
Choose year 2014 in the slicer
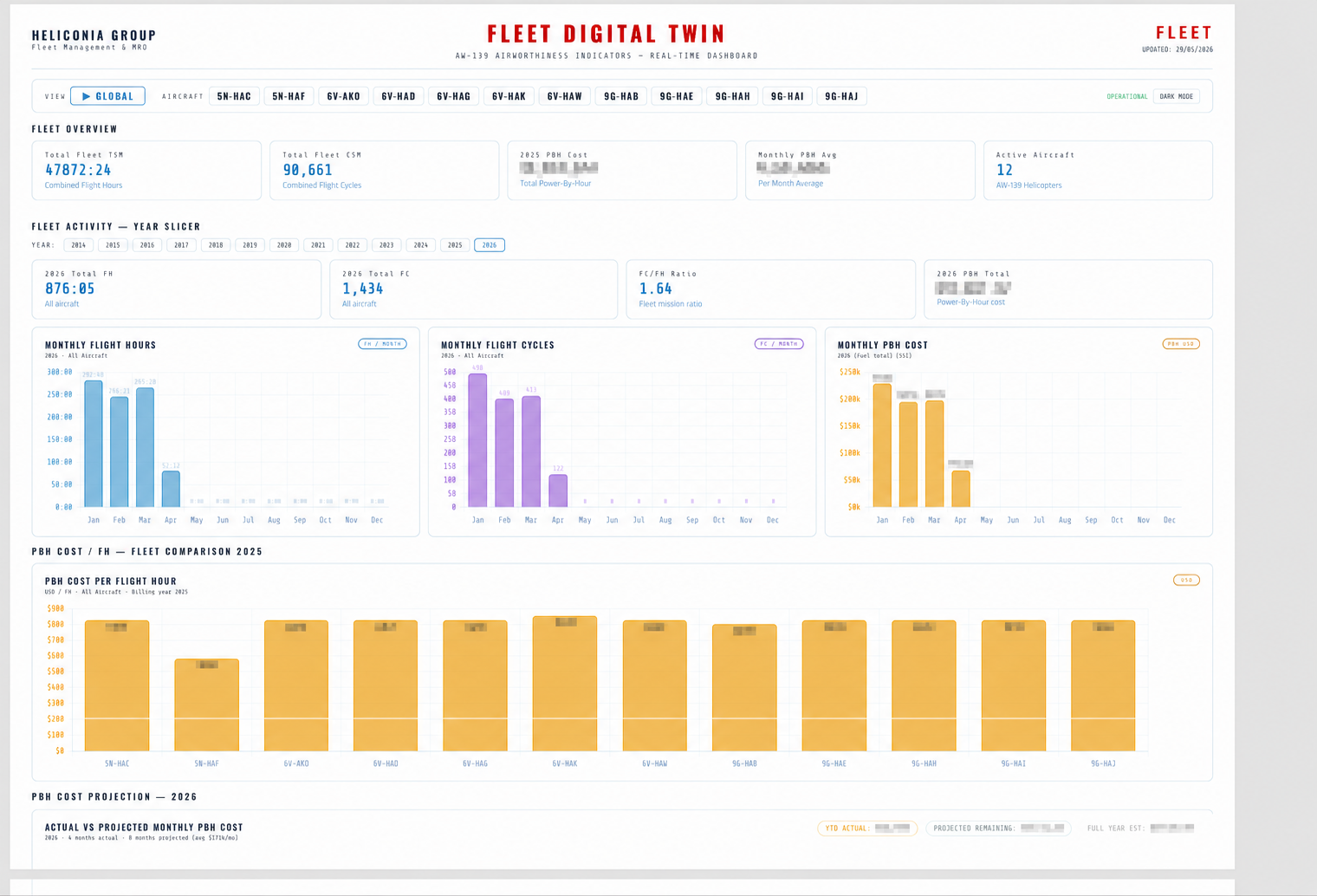79,245
